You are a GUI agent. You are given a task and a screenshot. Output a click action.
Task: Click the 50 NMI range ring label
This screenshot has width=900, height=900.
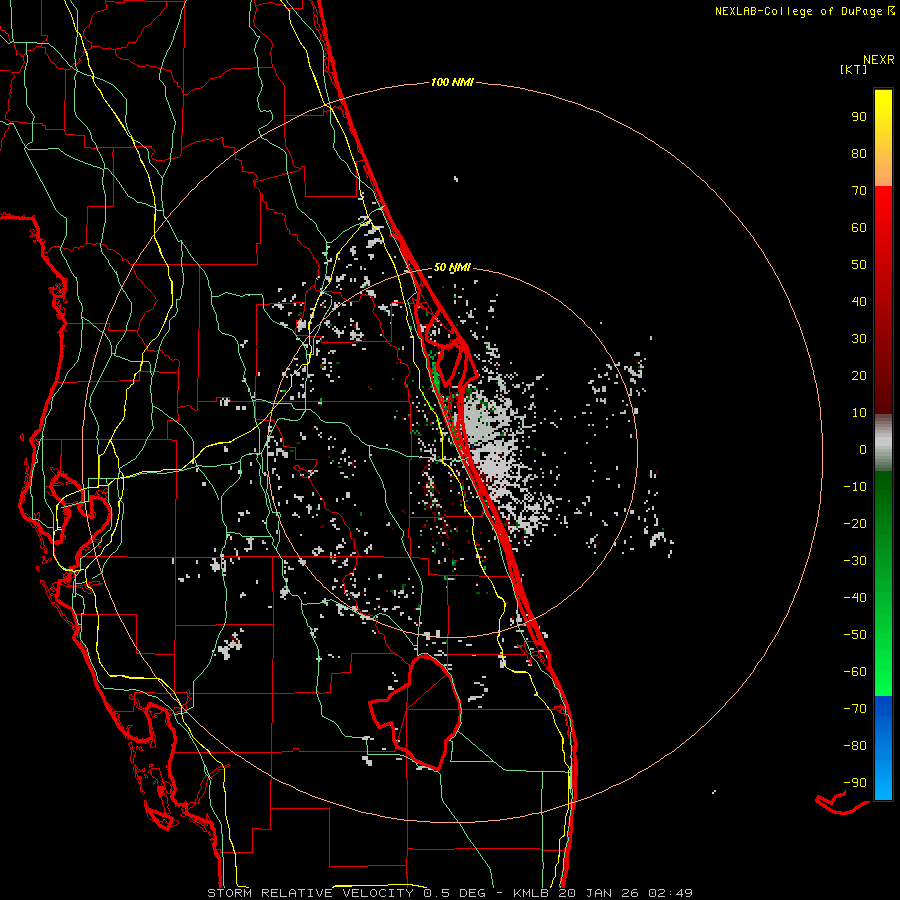(x=452, y=267)
